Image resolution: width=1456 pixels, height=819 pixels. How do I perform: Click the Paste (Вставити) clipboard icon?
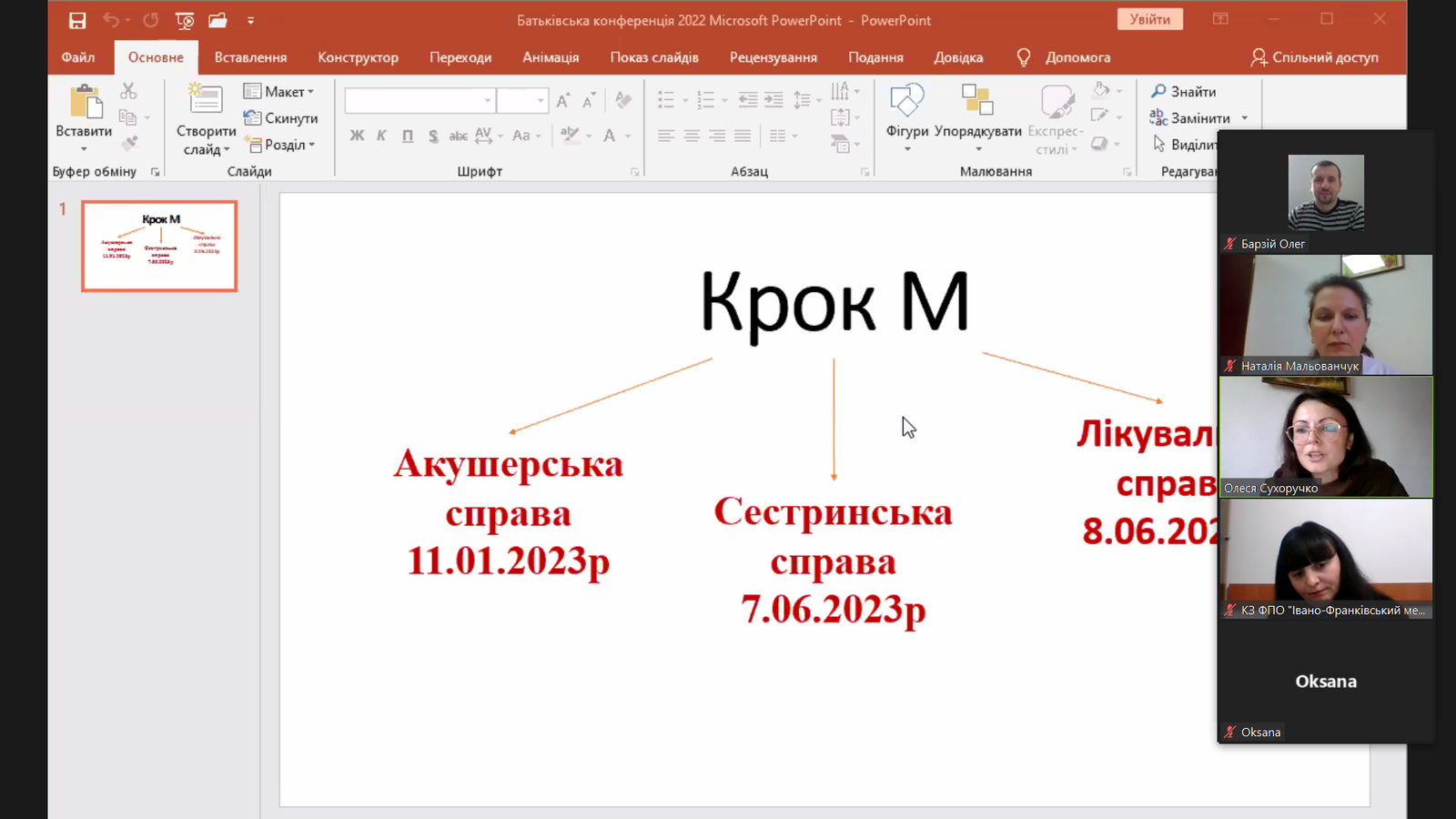tap(85, 102)
